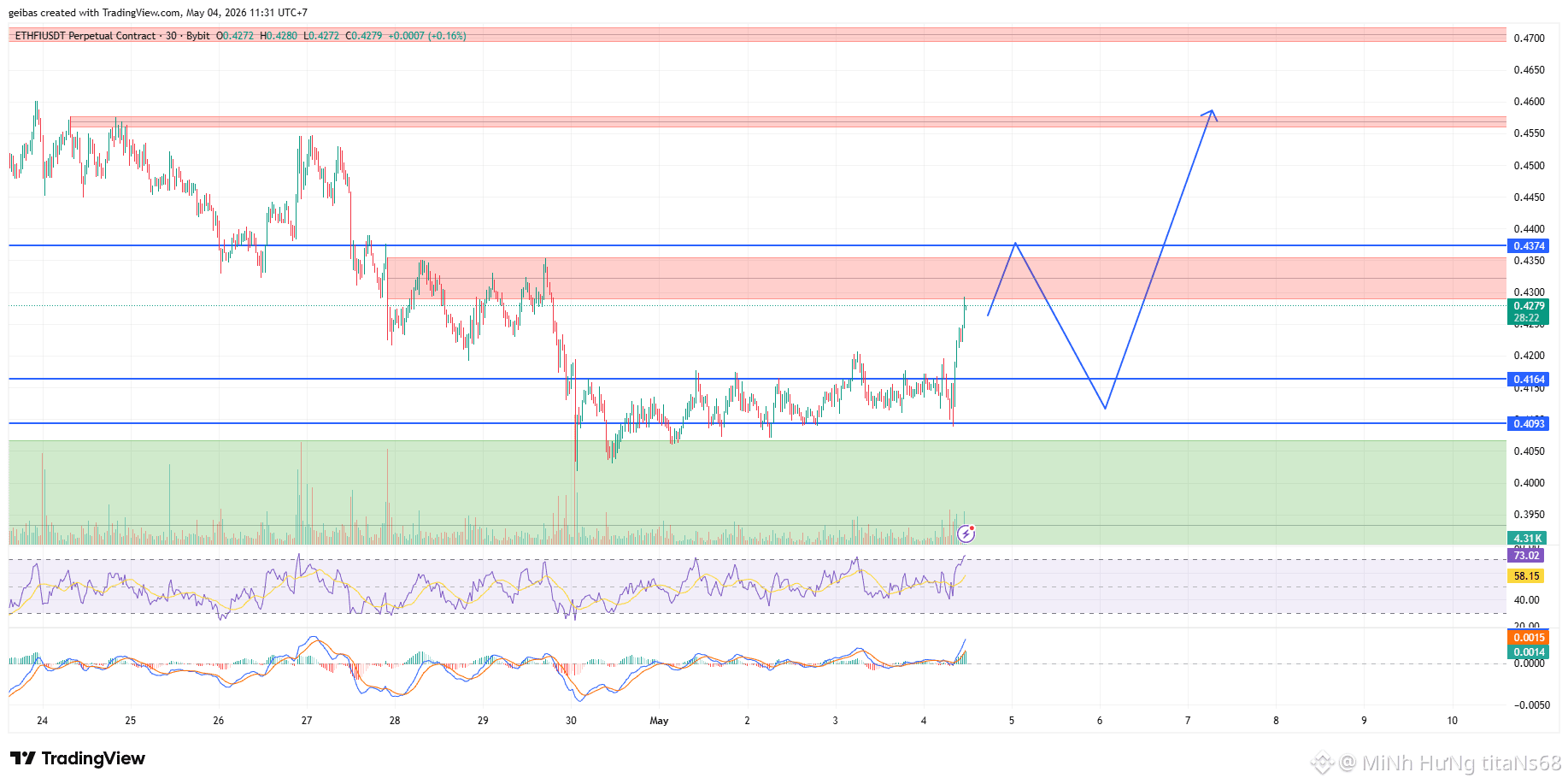Viewport: 1568px width, 784px height.
Task: Click the Open value O0.4272
Action: pos(235,36)
